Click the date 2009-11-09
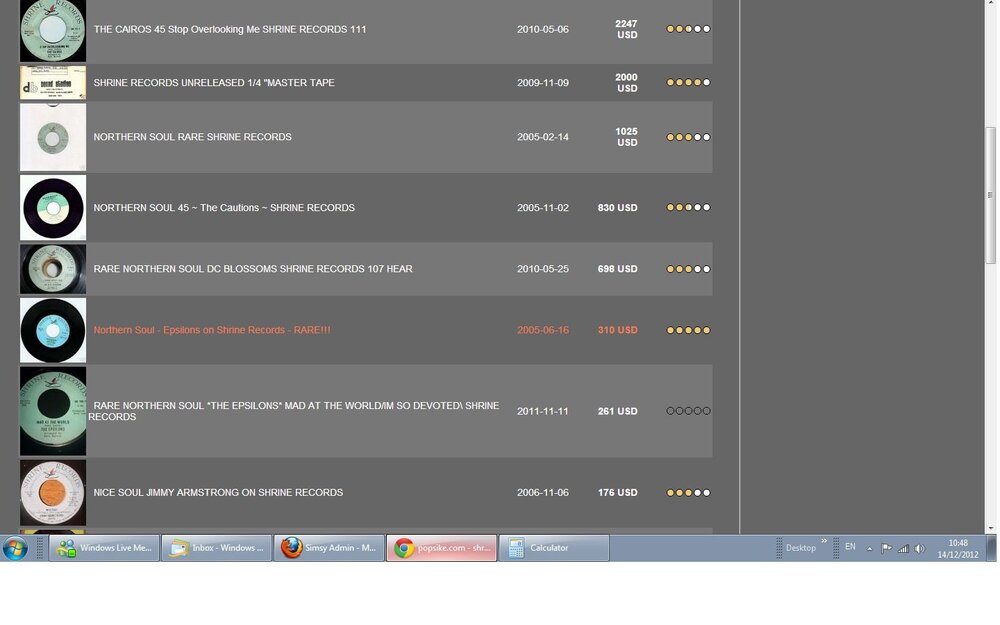Viewport: 1000px width, 625px height. click(543, 83)
